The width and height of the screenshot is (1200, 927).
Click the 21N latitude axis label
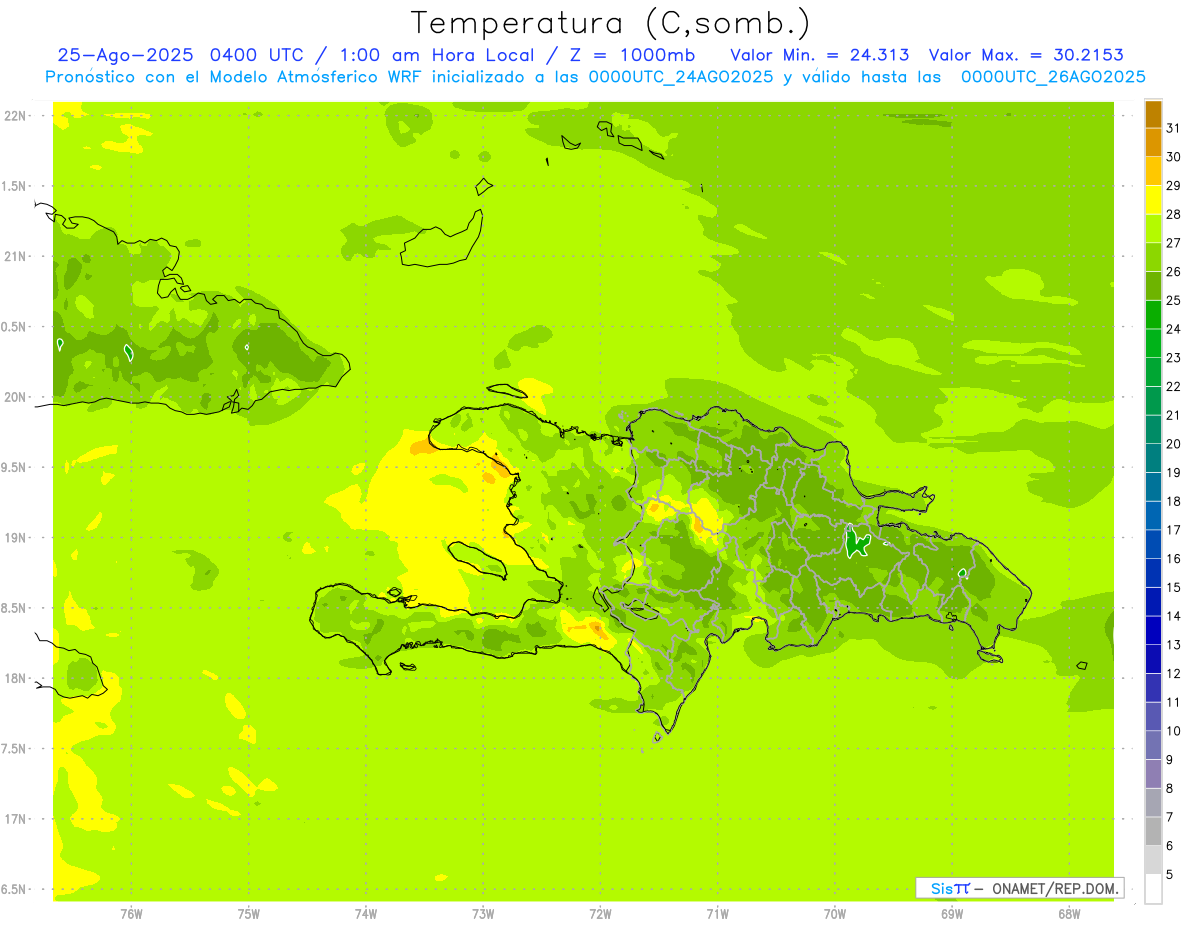(17, 257)
